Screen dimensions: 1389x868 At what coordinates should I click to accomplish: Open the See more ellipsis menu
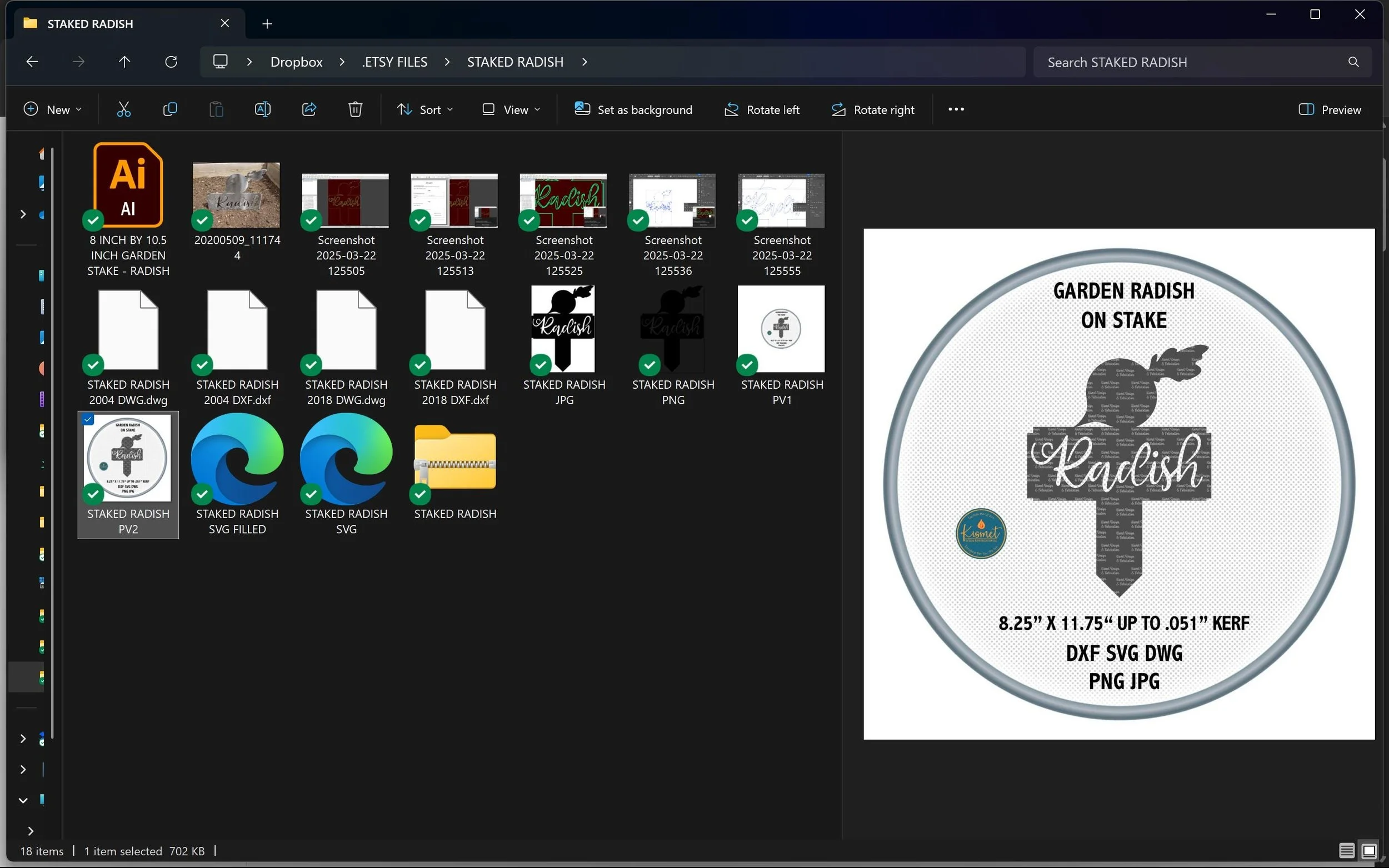click(956, 109)
